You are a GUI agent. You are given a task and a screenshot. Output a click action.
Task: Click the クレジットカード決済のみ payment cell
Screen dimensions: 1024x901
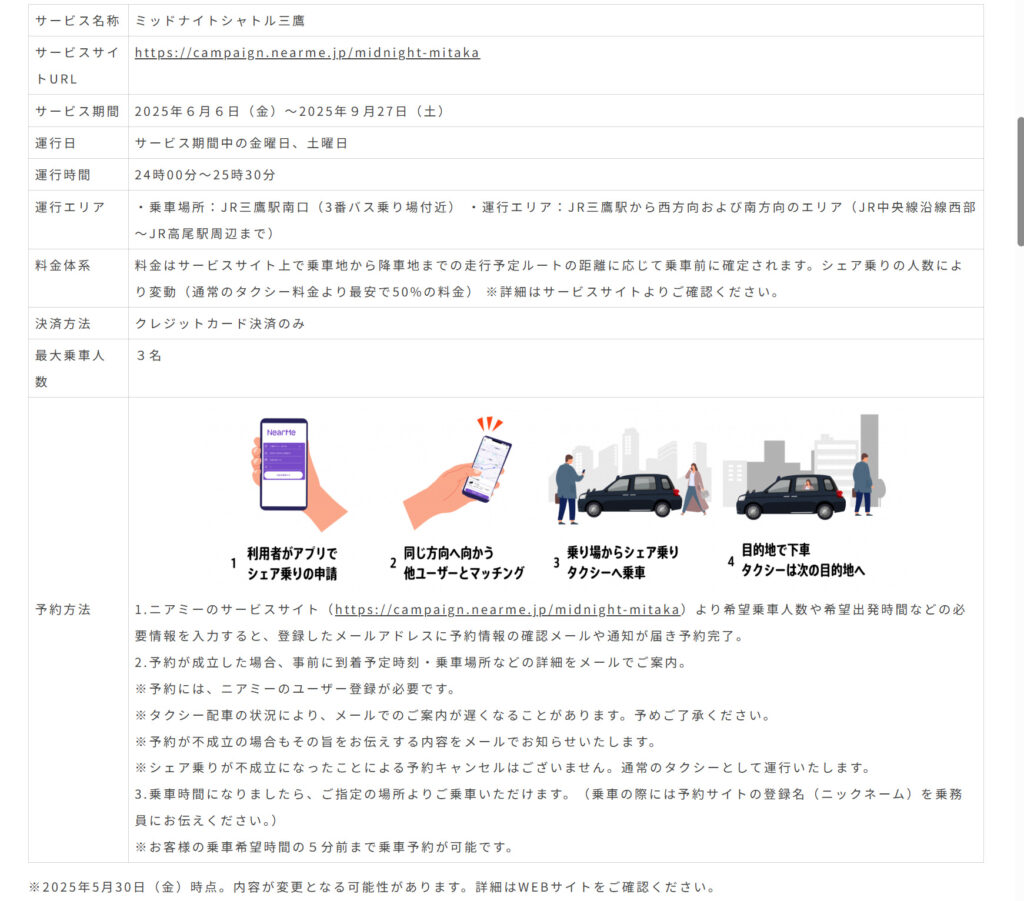click(x=220, y=324)
